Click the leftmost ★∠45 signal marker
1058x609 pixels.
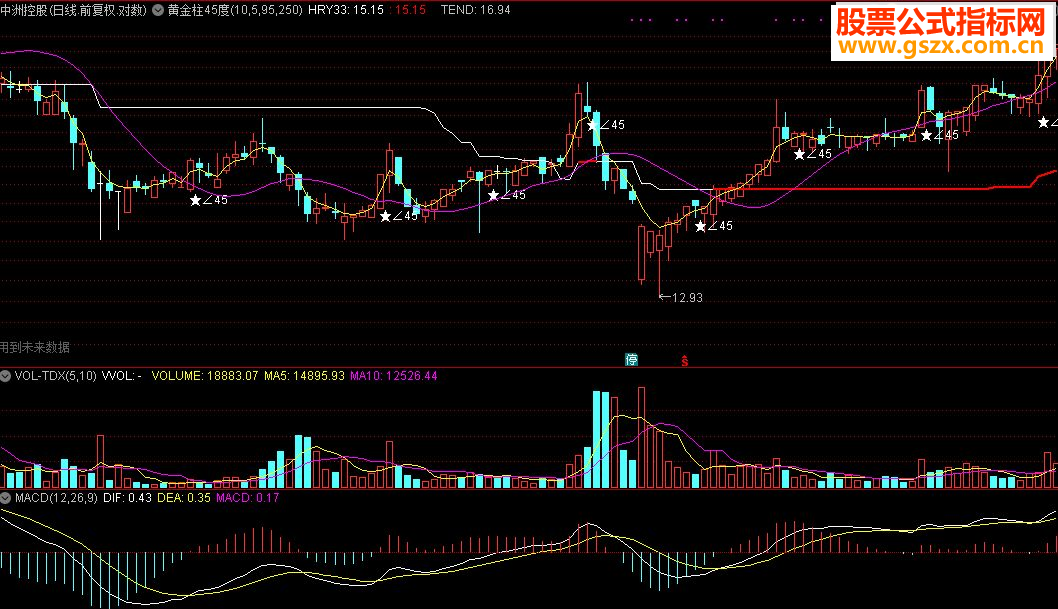pyautogui.click(x=209, y=200)
